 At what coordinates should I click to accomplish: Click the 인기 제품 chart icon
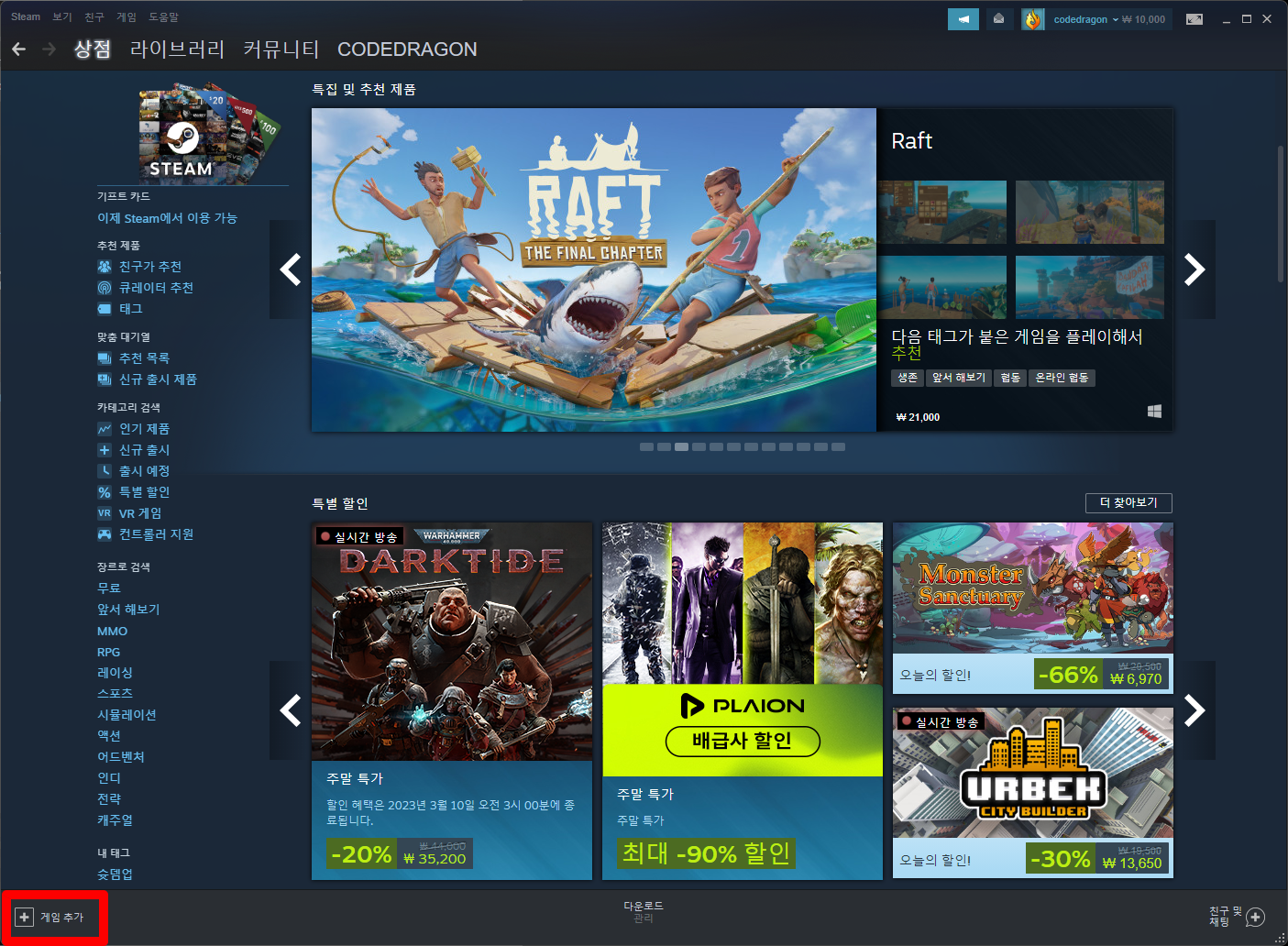point(105,429)
